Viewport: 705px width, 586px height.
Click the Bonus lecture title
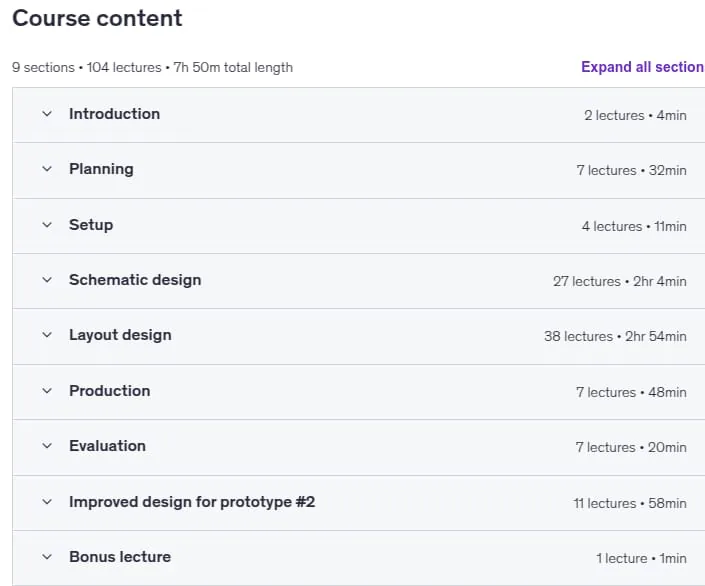pyautogui.click(x=120, y=557)
